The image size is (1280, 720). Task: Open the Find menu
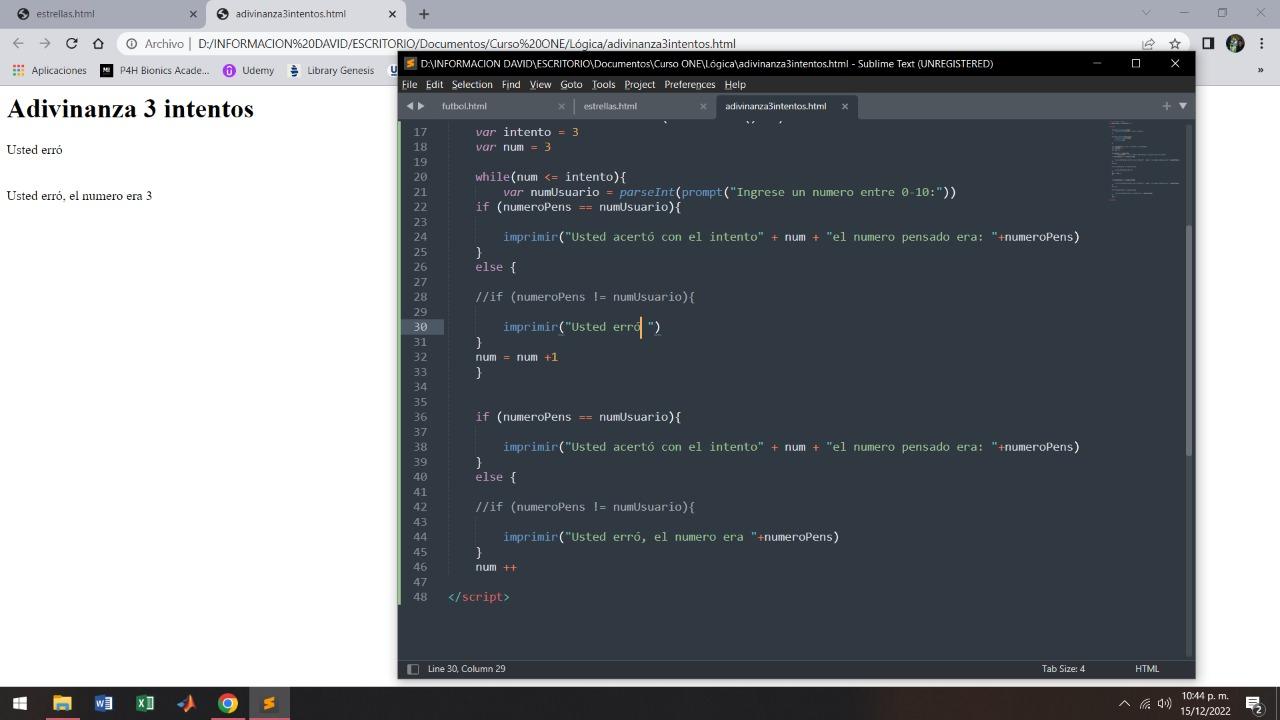511,84
